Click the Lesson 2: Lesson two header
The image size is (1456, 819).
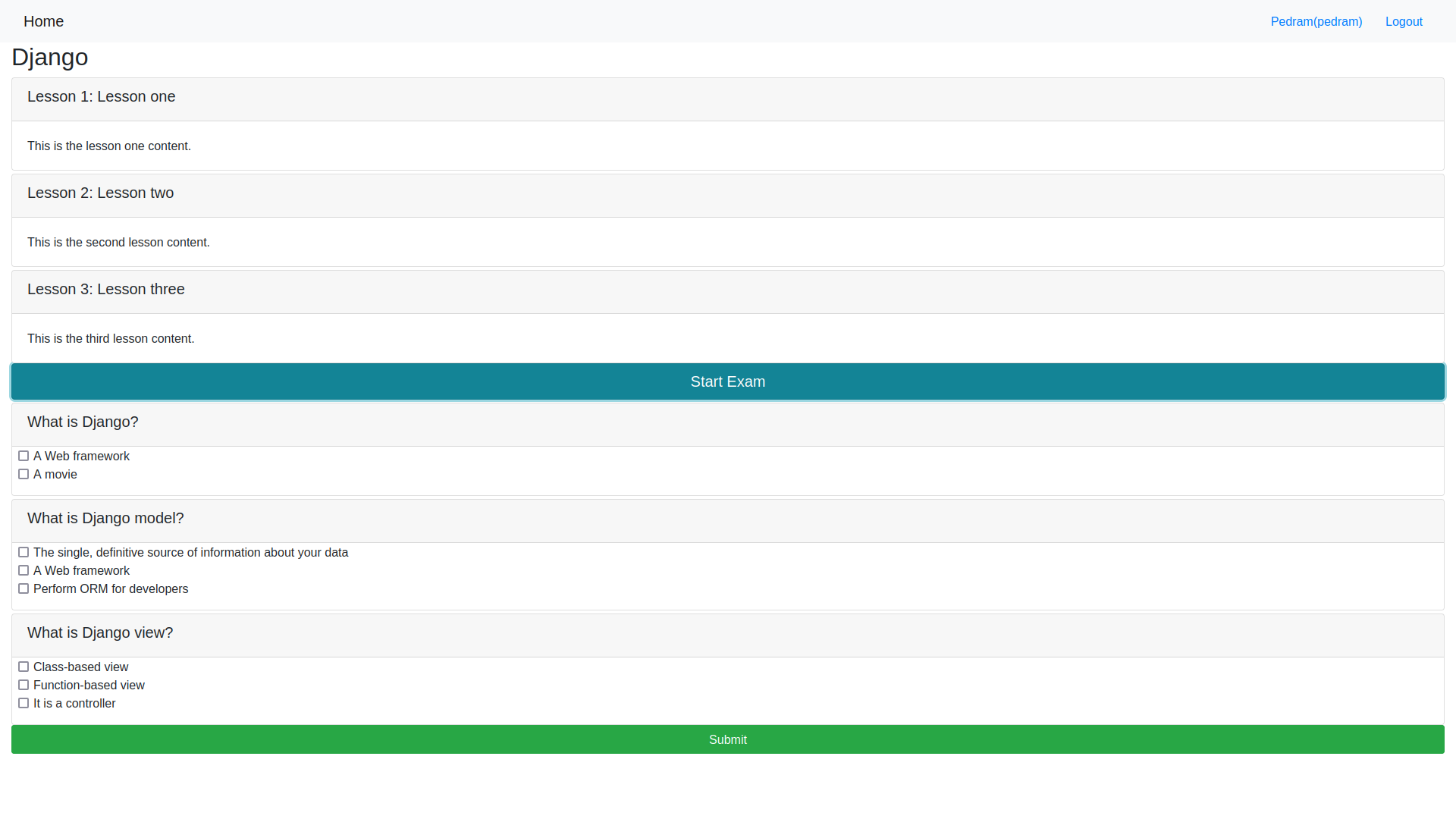coord(101,193)
